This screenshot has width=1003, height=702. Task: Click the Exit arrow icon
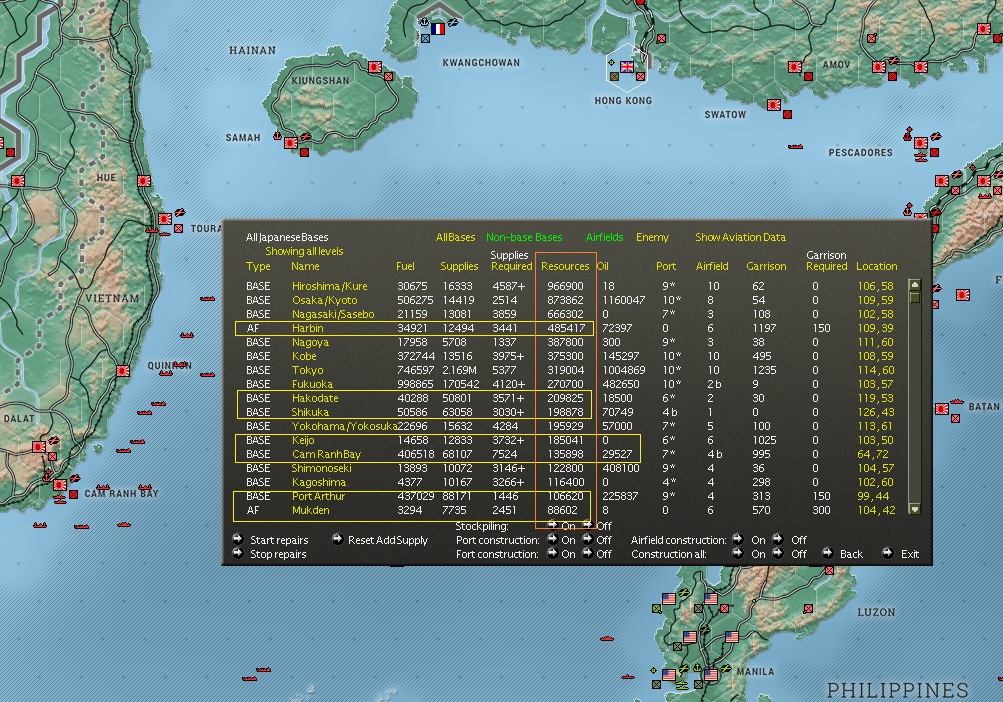coord(887,554)
